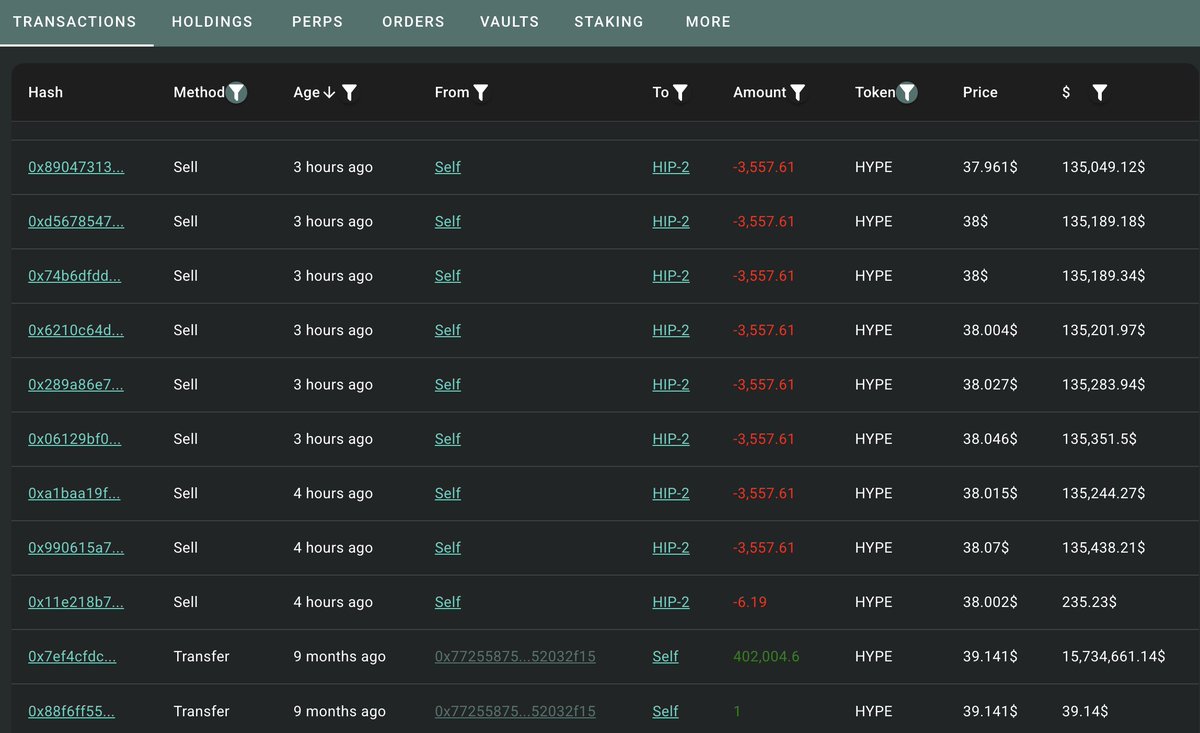Switch to the Holdings tab
1200x733 pixels.
[212, 22]
